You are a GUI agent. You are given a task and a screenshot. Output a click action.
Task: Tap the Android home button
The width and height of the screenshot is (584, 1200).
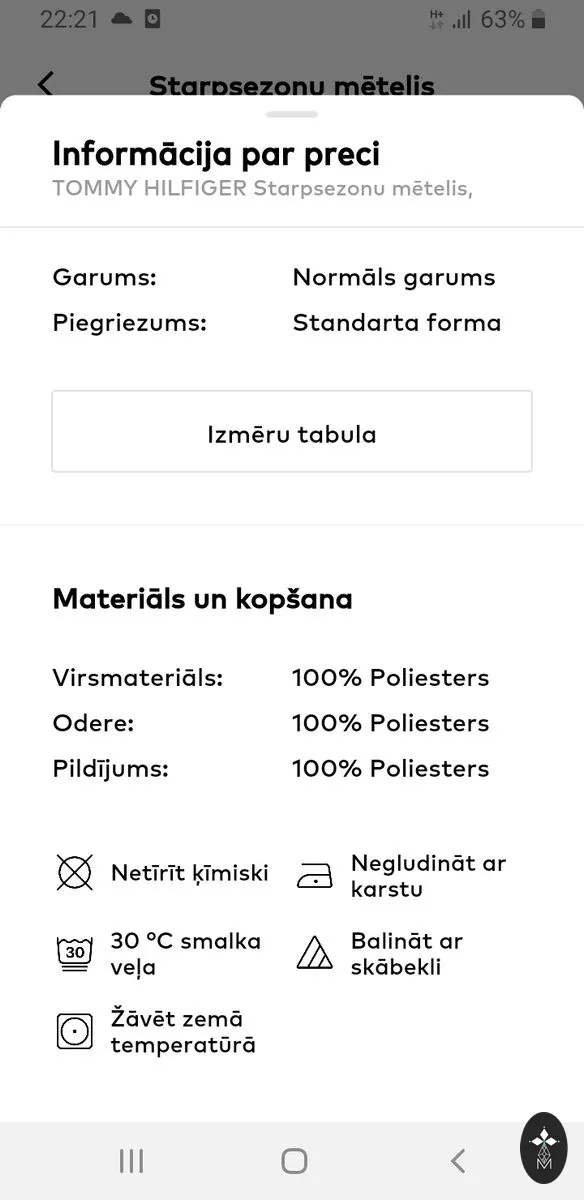click(294, 1161)
